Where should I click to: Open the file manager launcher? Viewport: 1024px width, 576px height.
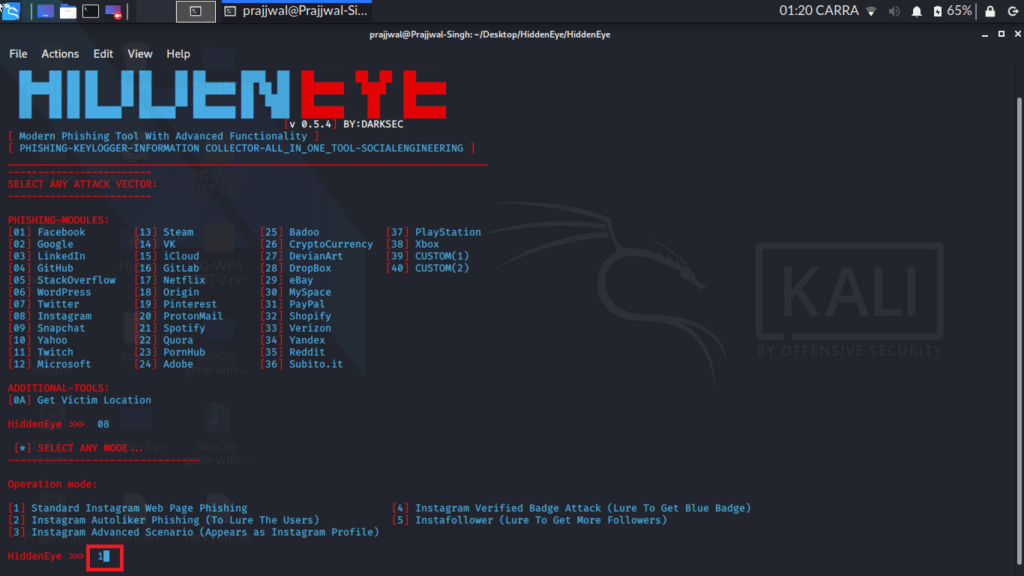coord(68,11)
